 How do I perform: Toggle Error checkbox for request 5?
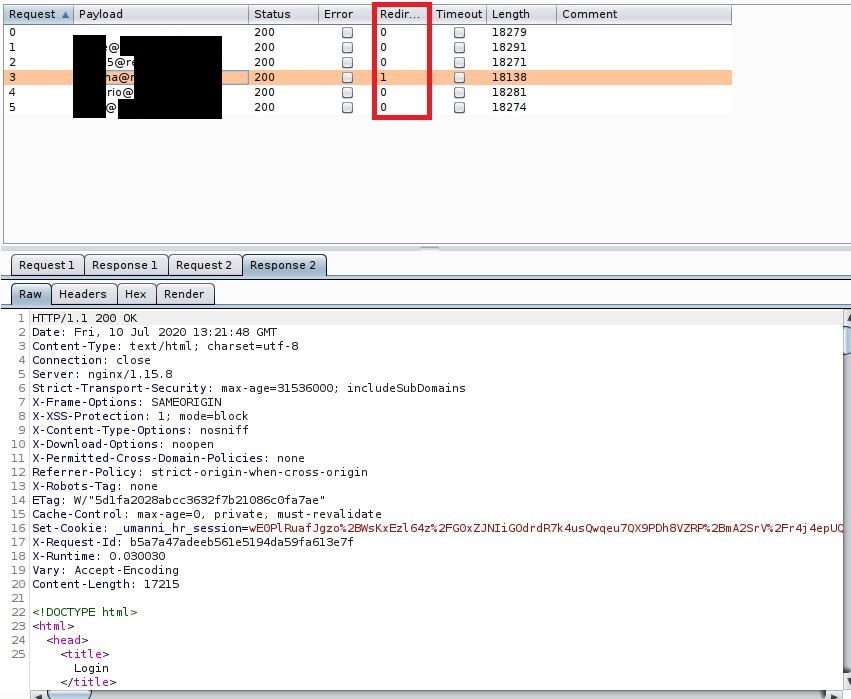[347, 107]
